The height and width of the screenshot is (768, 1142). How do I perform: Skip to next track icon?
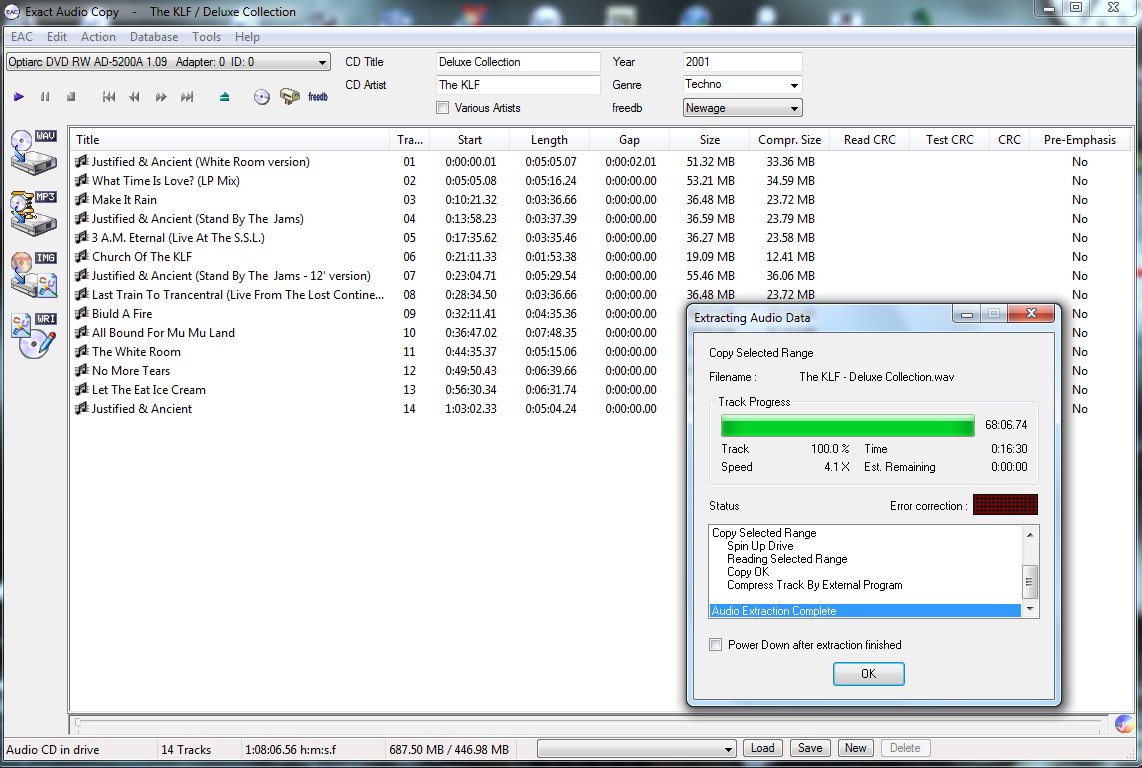187,97
